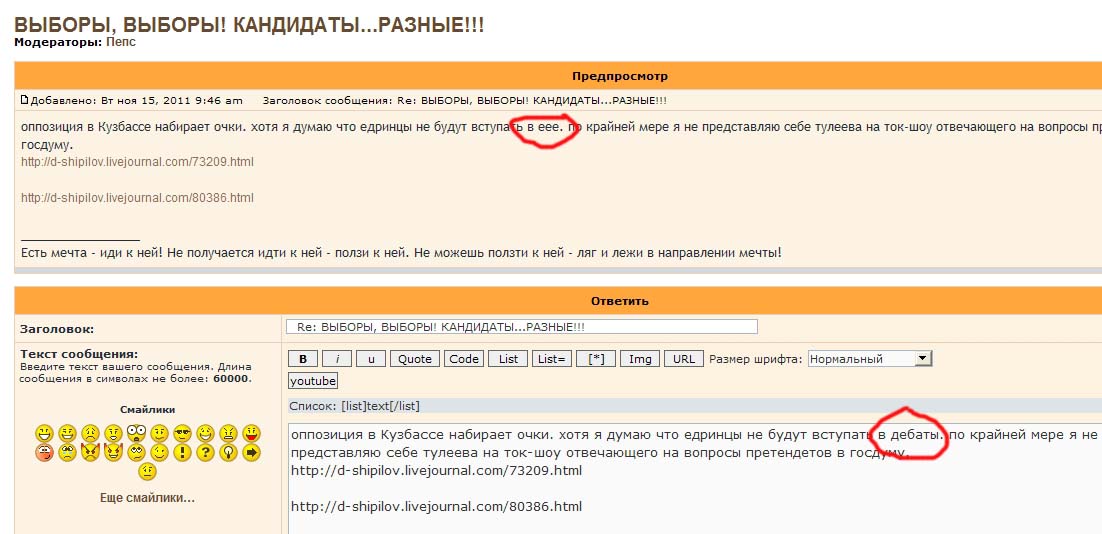This screenshot has height=534, width=1102.
Task: Apply italic with the i button
Action: 338,359
